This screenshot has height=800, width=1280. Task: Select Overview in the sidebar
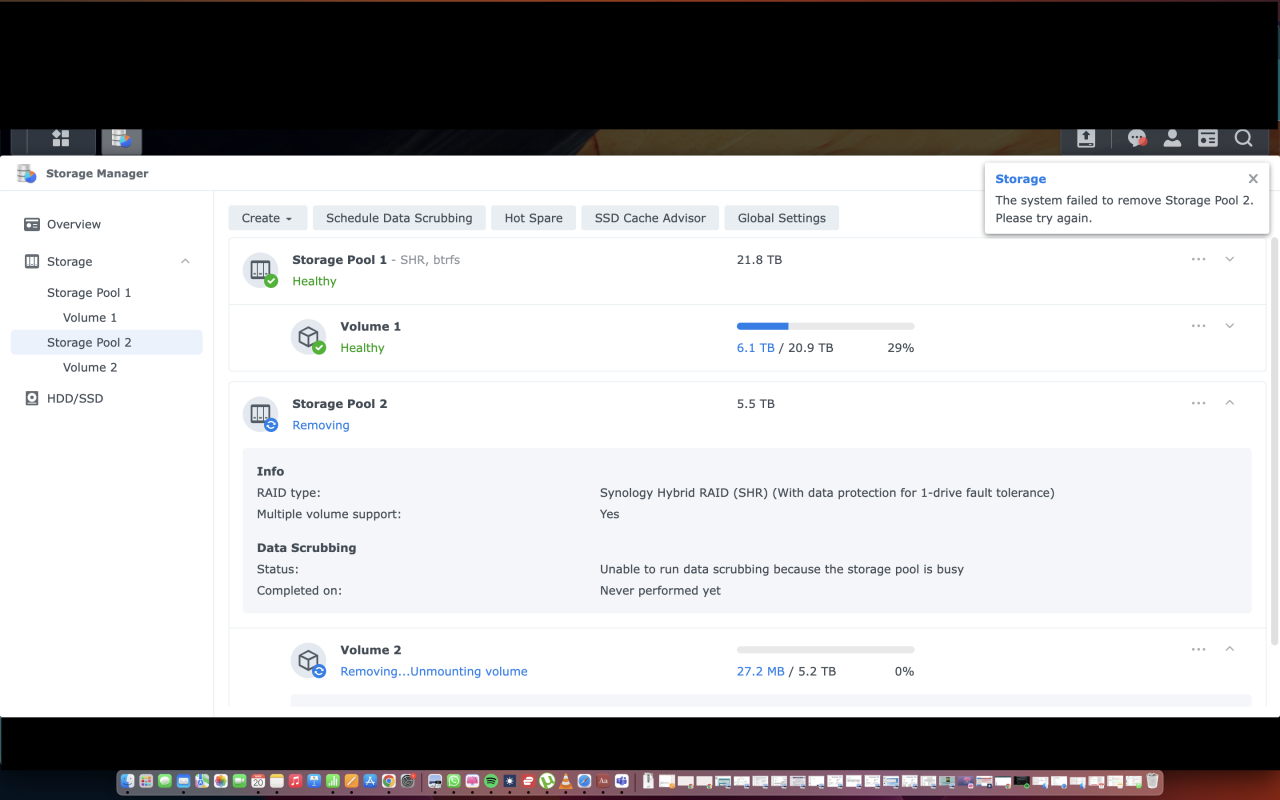point(74,225)
